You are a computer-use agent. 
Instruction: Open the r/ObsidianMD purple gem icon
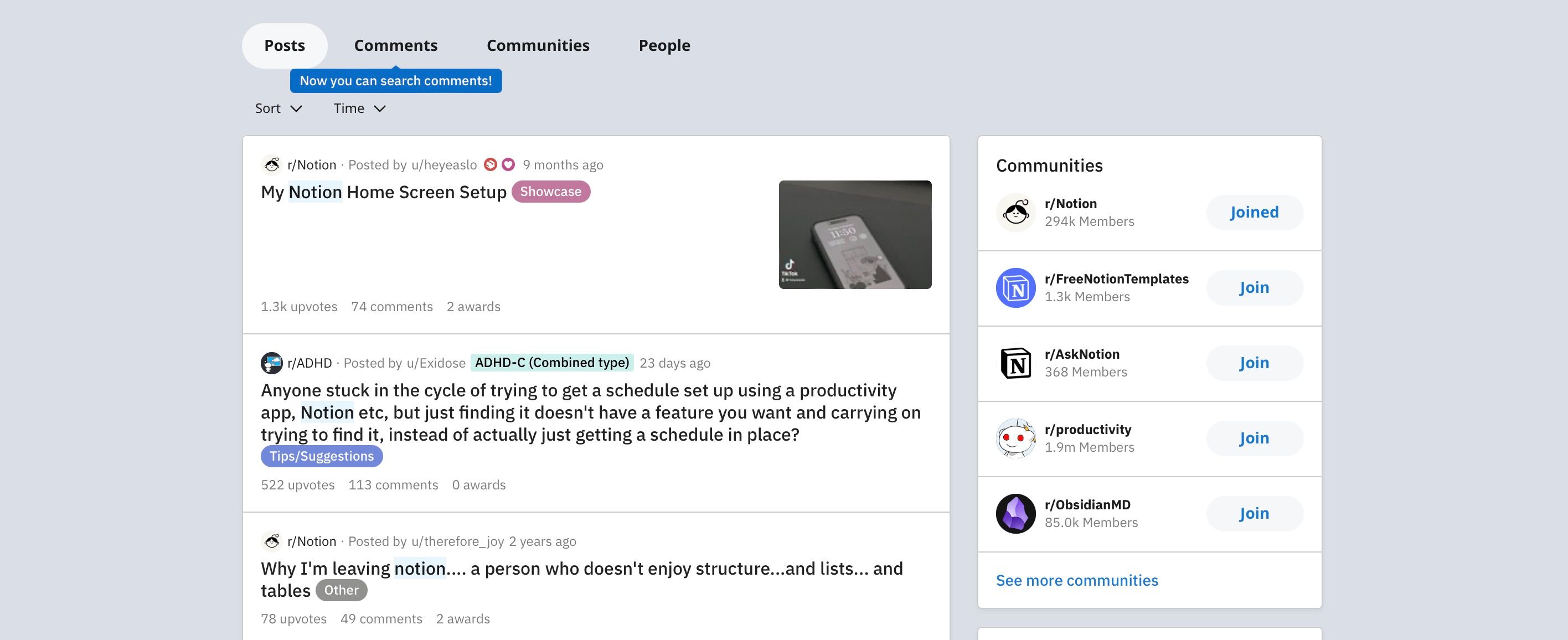click(1015, 513)
